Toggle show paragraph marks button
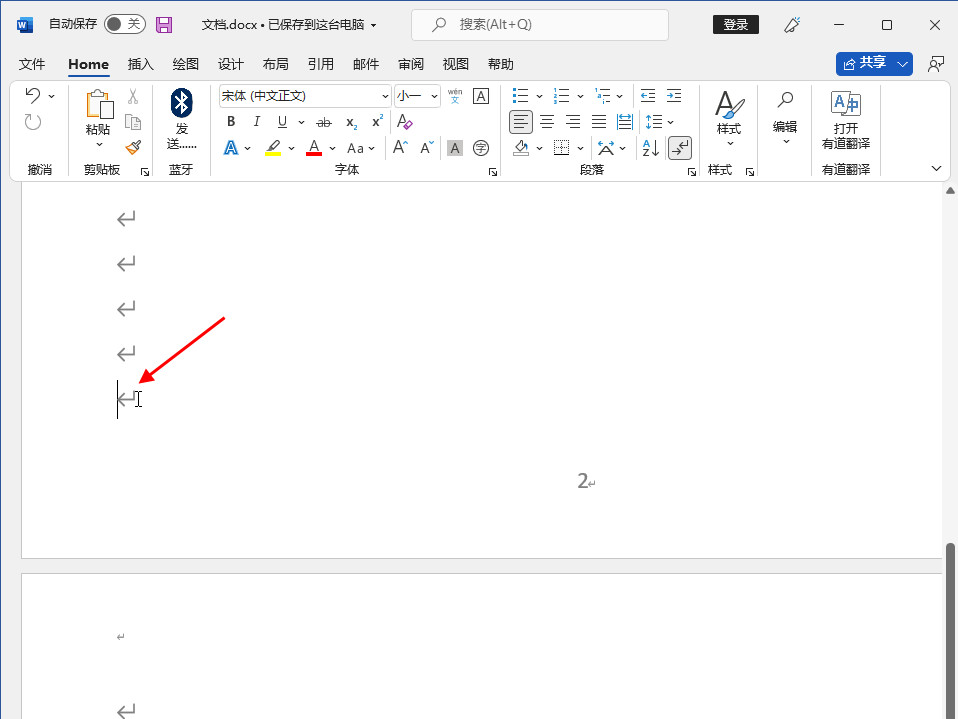958x719 pixels. tap(680, 148)
